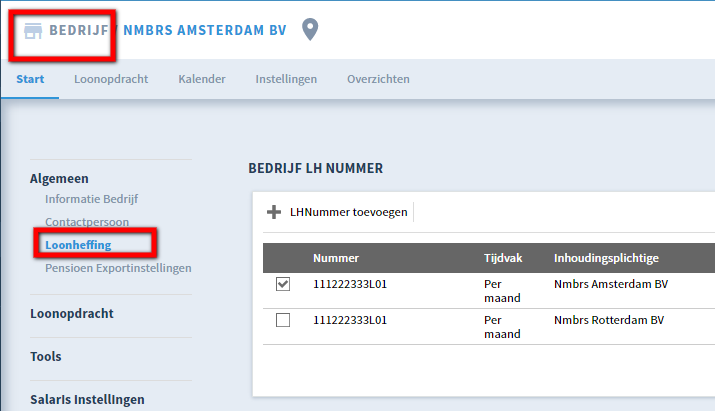Uncheck the Nmbrs Amsterdam BV checkbox
The image size is (715, 411).
coord(283,284)
